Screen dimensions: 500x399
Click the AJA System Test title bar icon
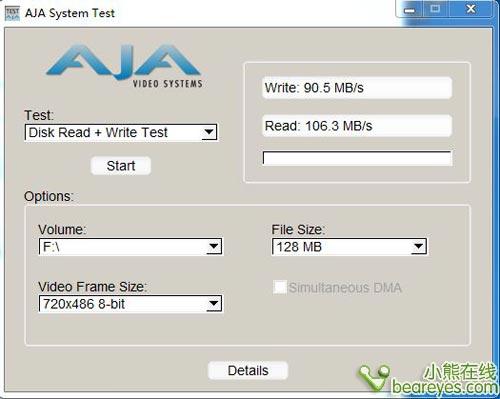click(x=12, y=13)
